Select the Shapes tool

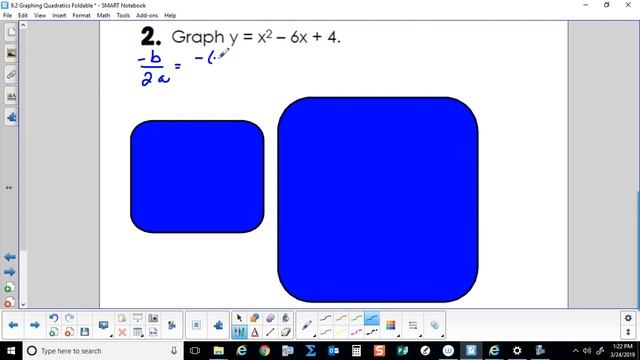coord(255,318)
